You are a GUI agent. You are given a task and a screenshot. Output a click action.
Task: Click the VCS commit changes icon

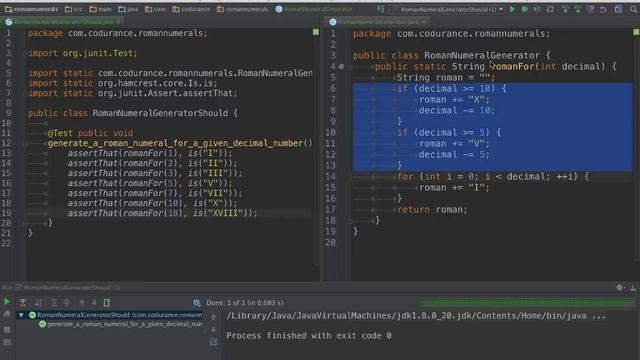pyautogui.click(x=578, y=9)
